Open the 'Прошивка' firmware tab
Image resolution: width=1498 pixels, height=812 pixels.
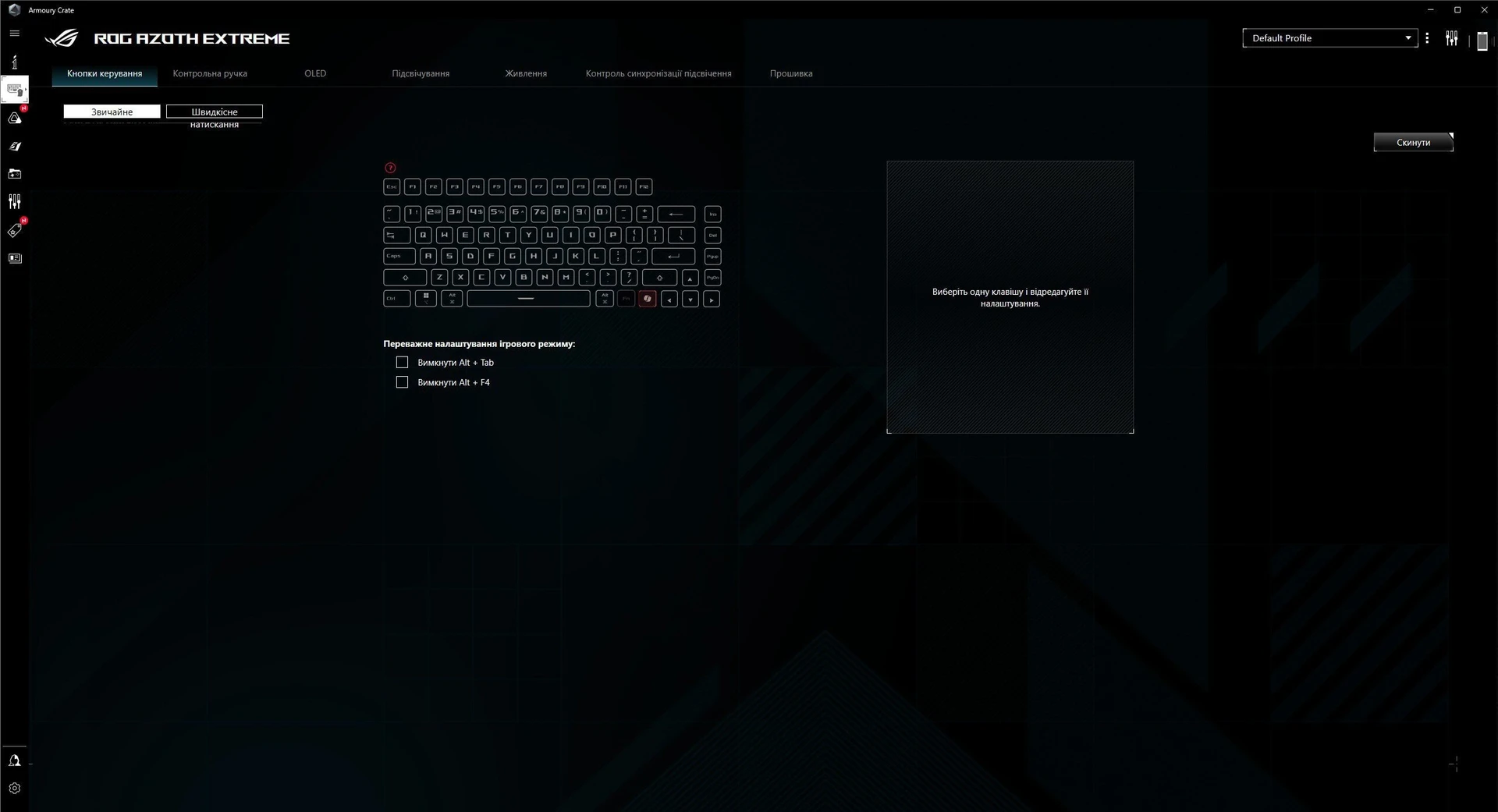791,73
